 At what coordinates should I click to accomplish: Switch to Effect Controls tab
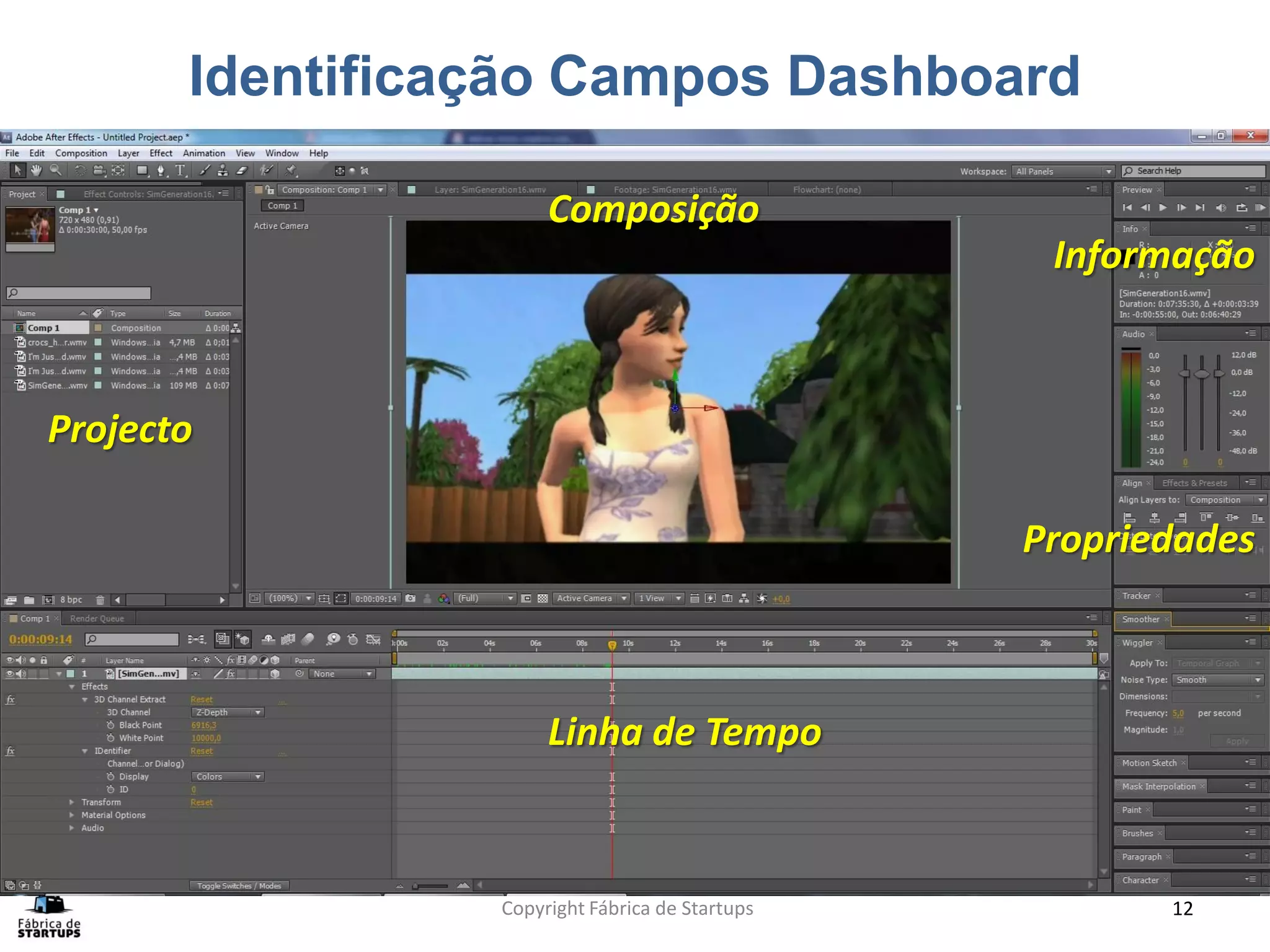point(148,194)
